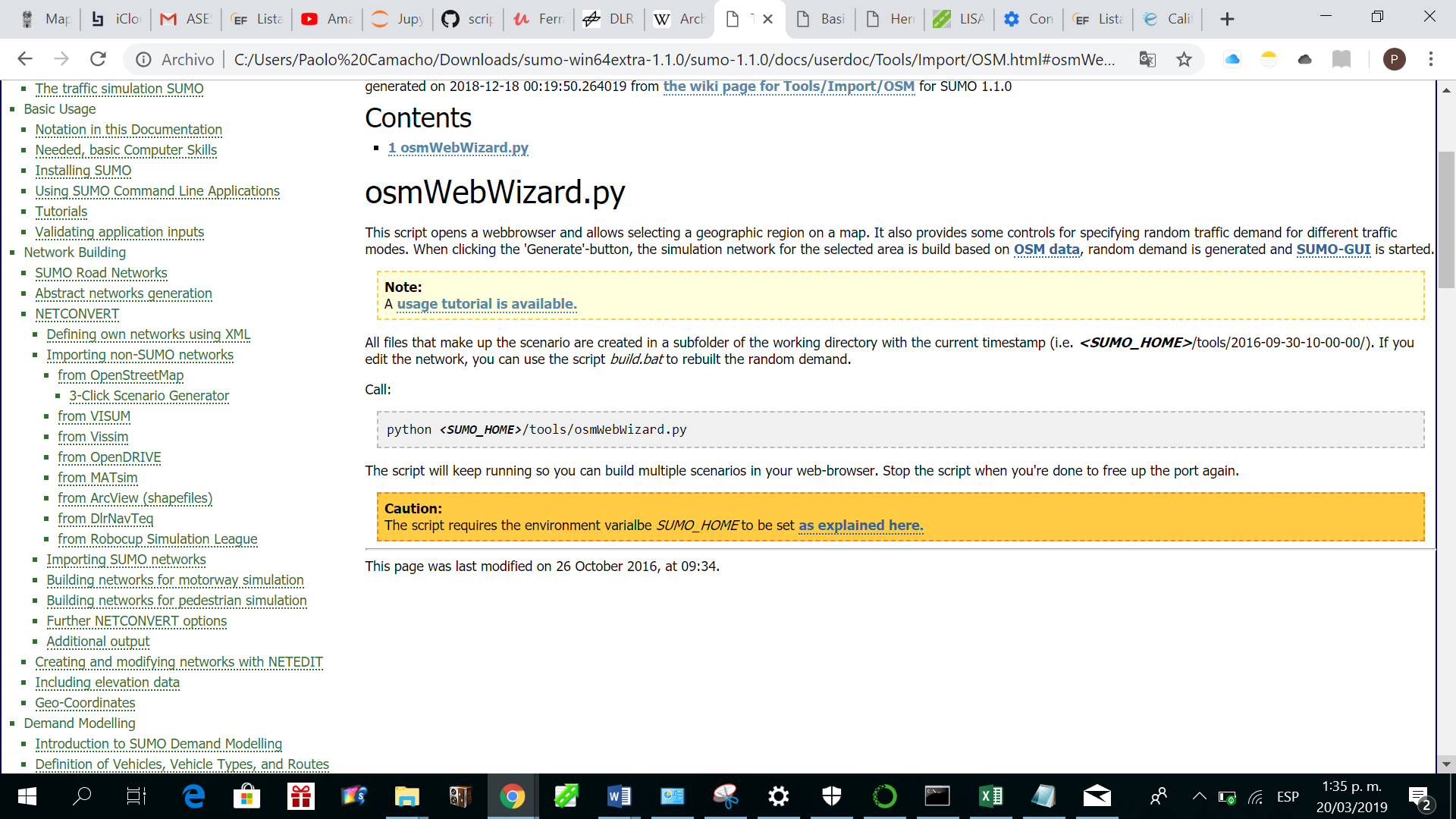Open the usage tutorial link
This screenshot has height=819, width=1456.
487,304
